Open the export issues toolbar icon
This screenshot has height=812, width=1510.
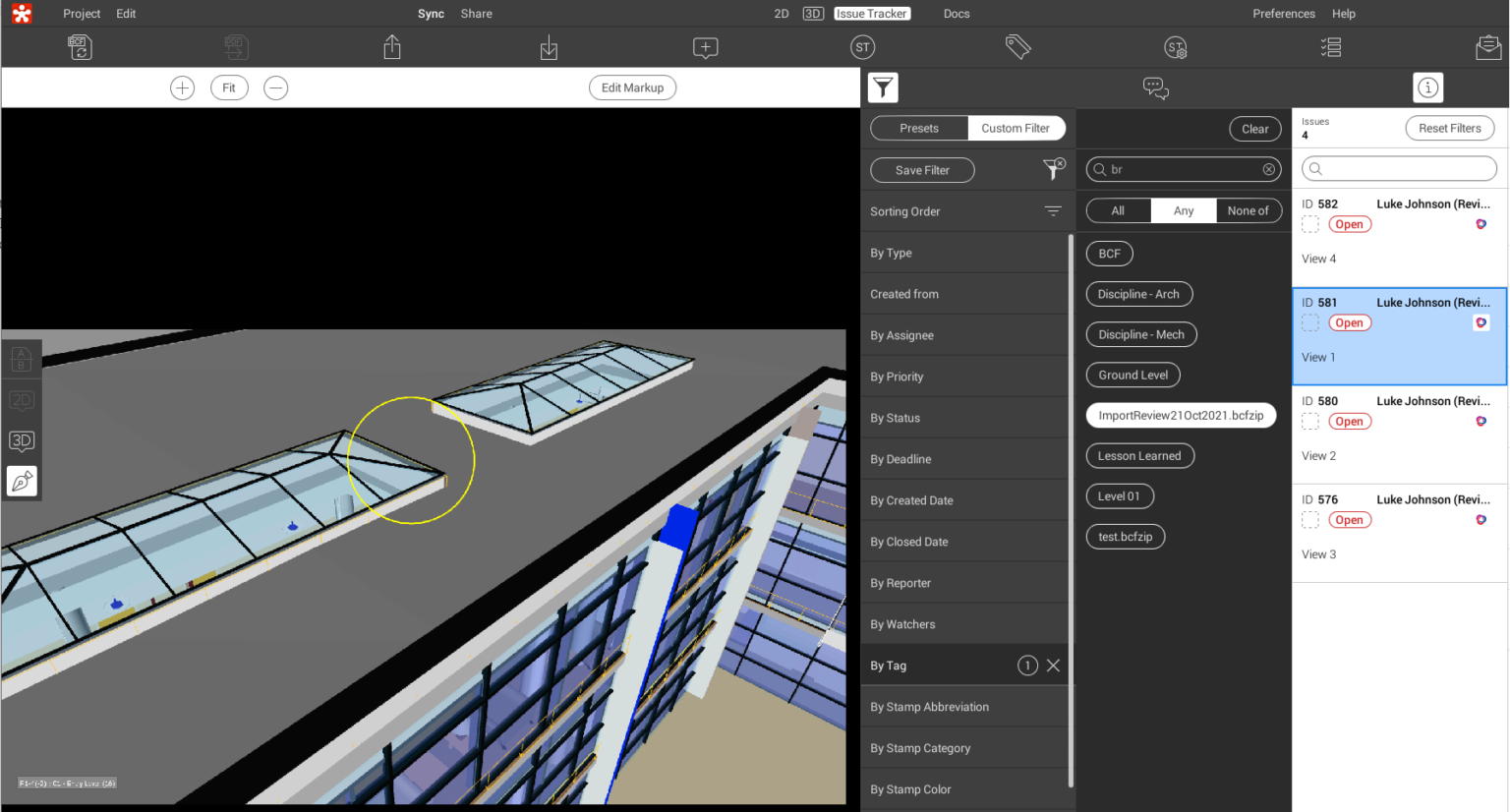[391, 46]
